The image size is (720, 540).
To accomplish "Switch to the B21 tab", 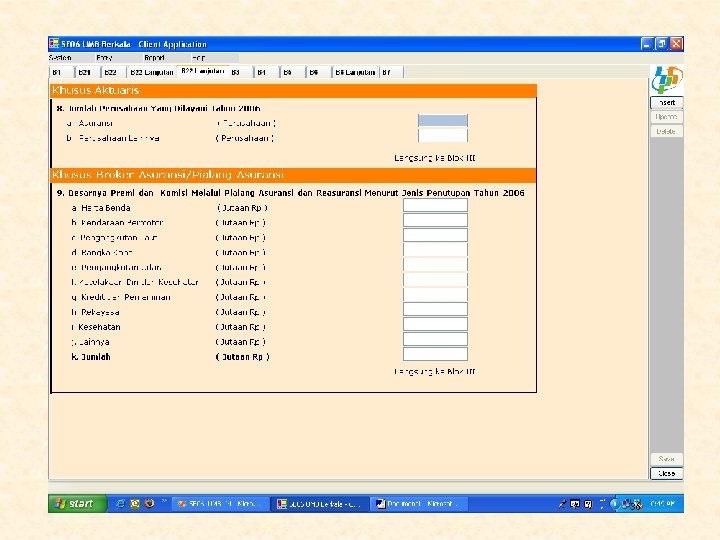I will click(x=87, y=72).
